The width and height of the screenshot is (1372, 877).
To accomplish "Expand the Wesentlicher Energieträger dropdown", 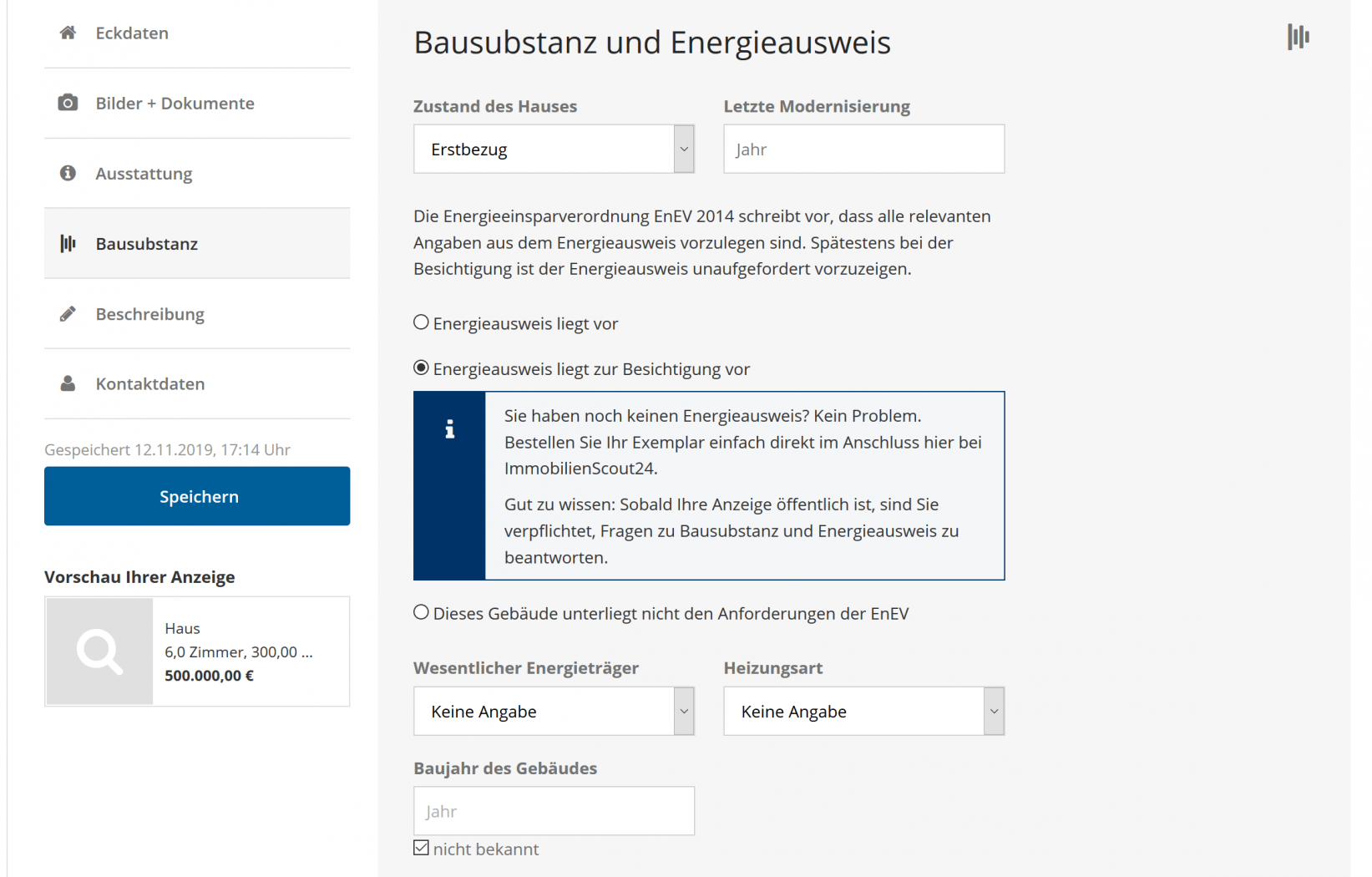I will pyautogui.click(x=554, y=711).
